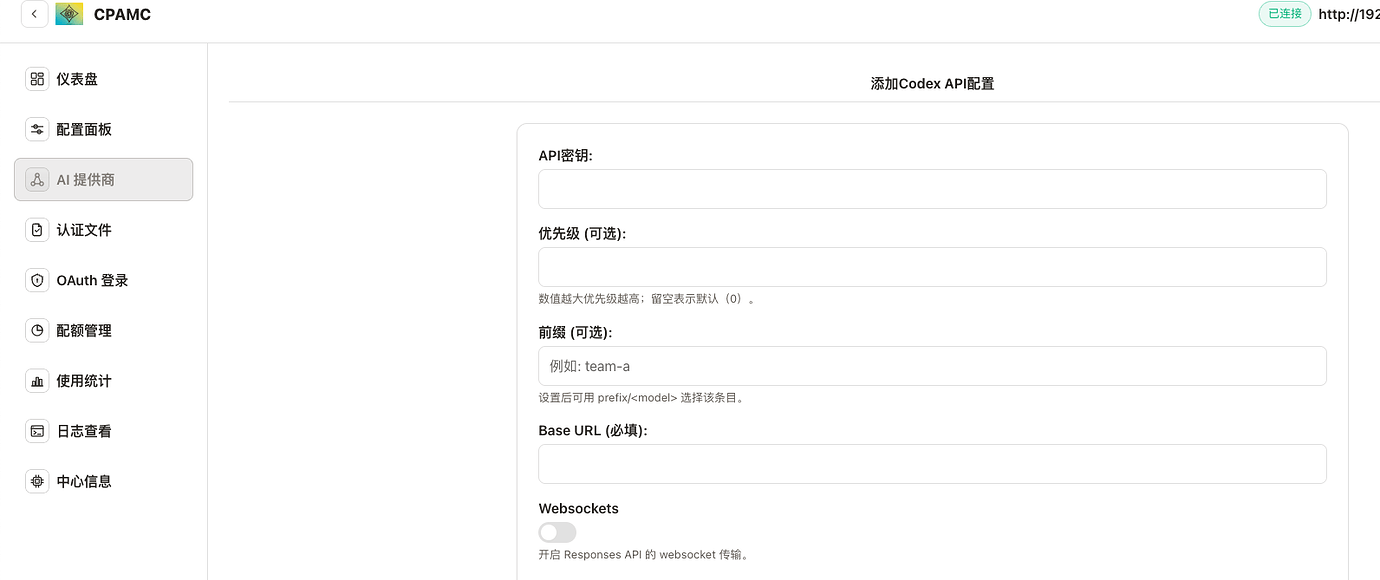Click the server URL text starting http://192
1380x580 pixels.
click(1349, 14)
